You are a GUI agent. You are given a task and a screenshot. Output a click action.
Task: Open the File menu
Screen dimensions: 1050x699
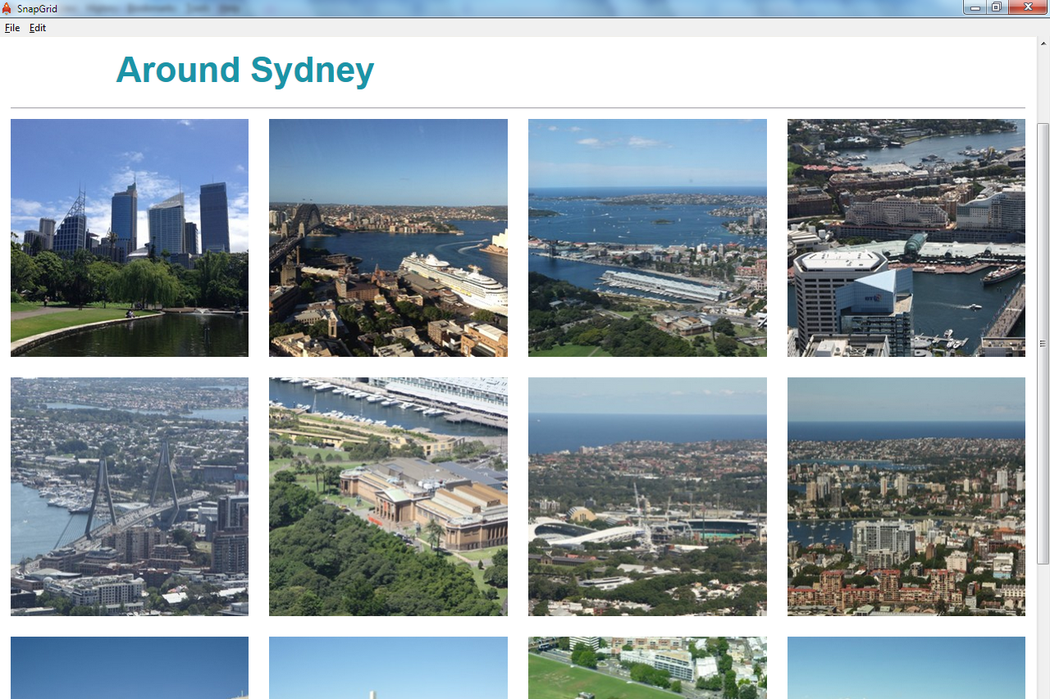coord(12,28)
